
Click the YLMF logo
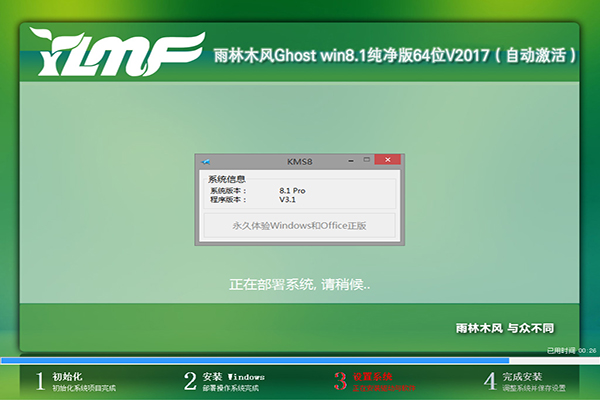117,52
